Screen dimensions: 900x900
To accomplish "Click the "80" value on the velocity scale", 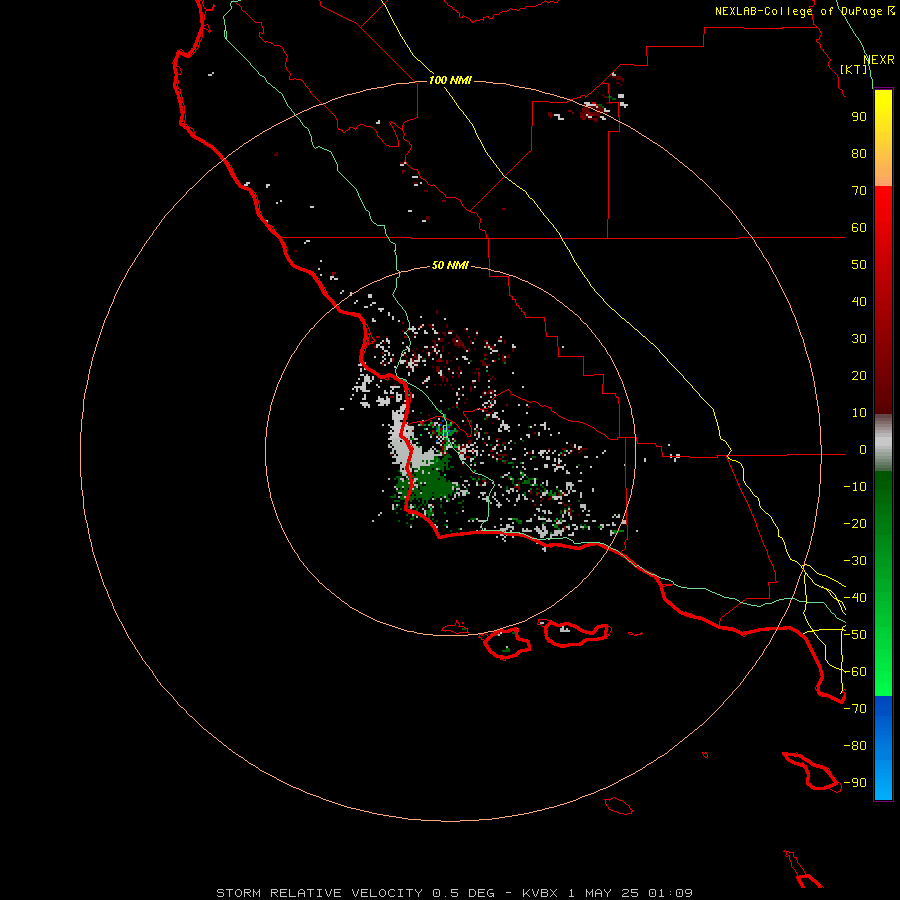I will pos(859,154).
